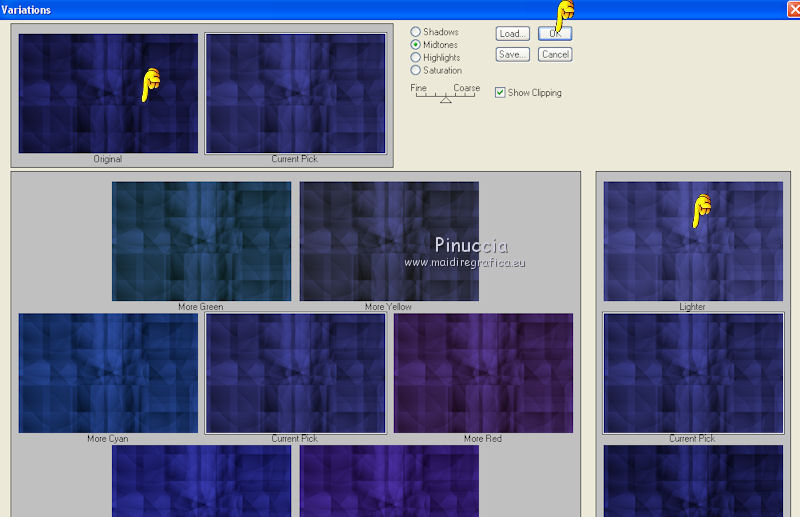Viewport: 800px width, 517px height.
Task: Click the More Cyan thumbnail
Action: [108, 373]
